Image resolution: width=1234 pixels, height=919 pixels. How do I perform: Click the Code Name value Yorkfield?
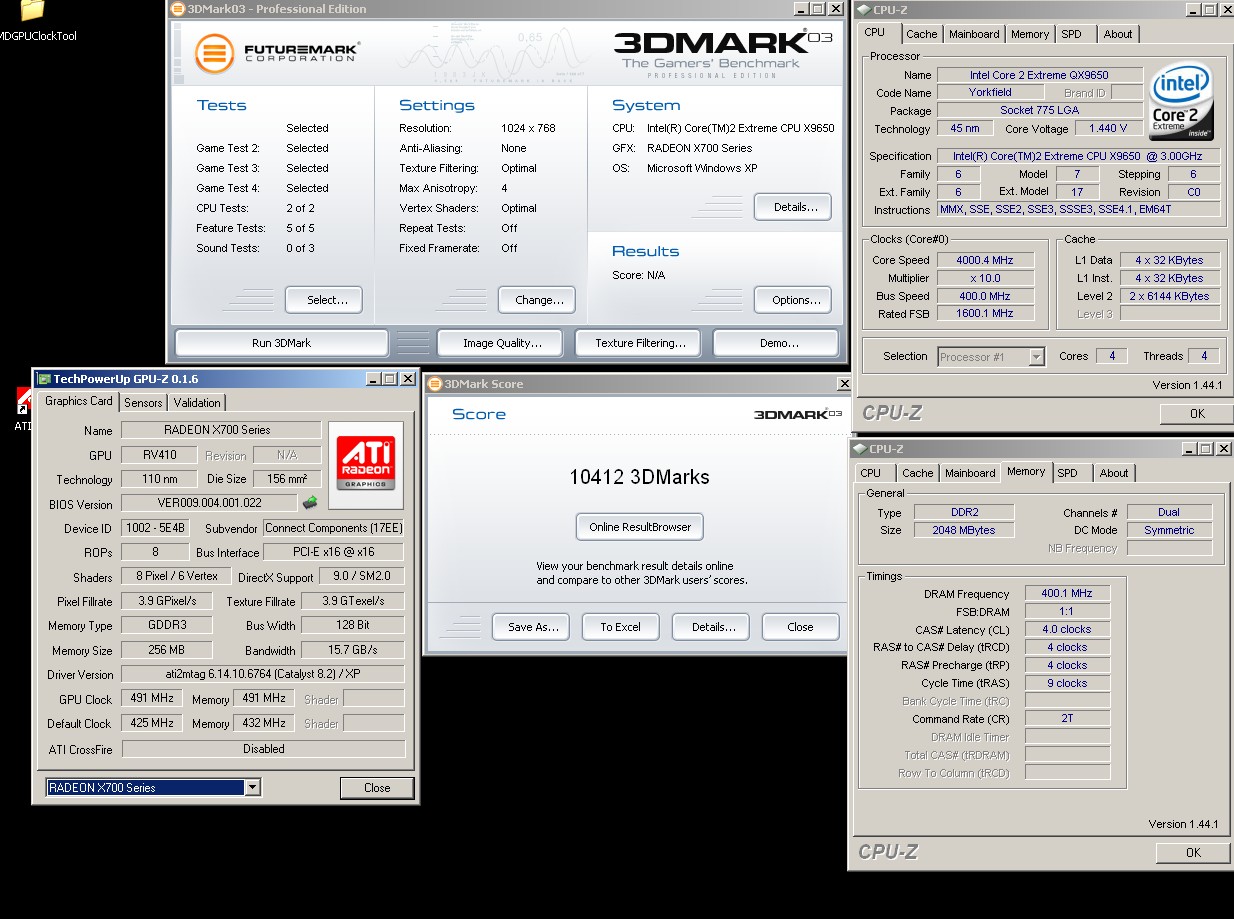point(990,92)
